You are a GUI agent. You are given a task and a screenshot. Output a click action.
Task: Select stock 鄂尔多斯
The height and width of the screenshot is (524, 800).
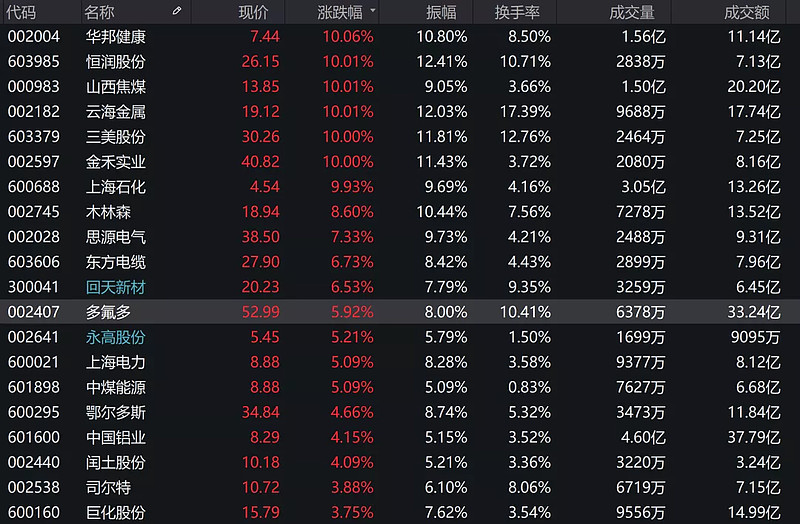click(115, 412)
